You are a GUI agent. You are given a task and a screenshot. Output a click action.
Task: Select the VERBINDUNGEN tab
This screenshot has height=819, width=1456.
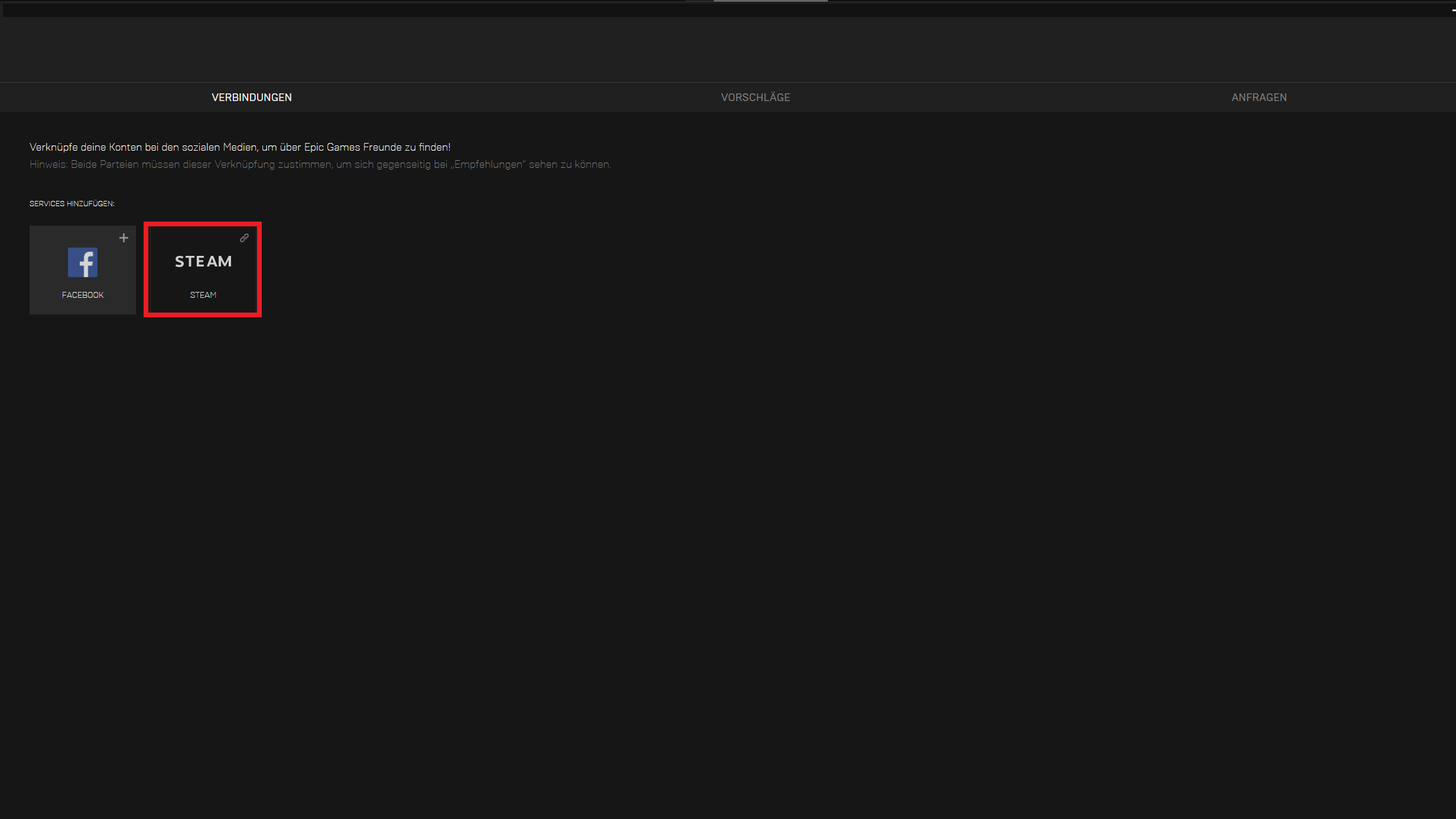251,97
